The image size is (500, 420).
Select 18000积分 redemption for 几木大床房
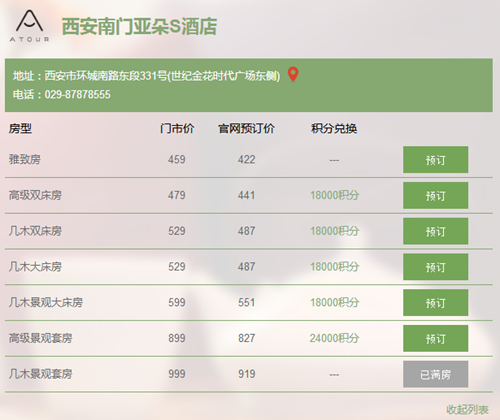point(334,267)
